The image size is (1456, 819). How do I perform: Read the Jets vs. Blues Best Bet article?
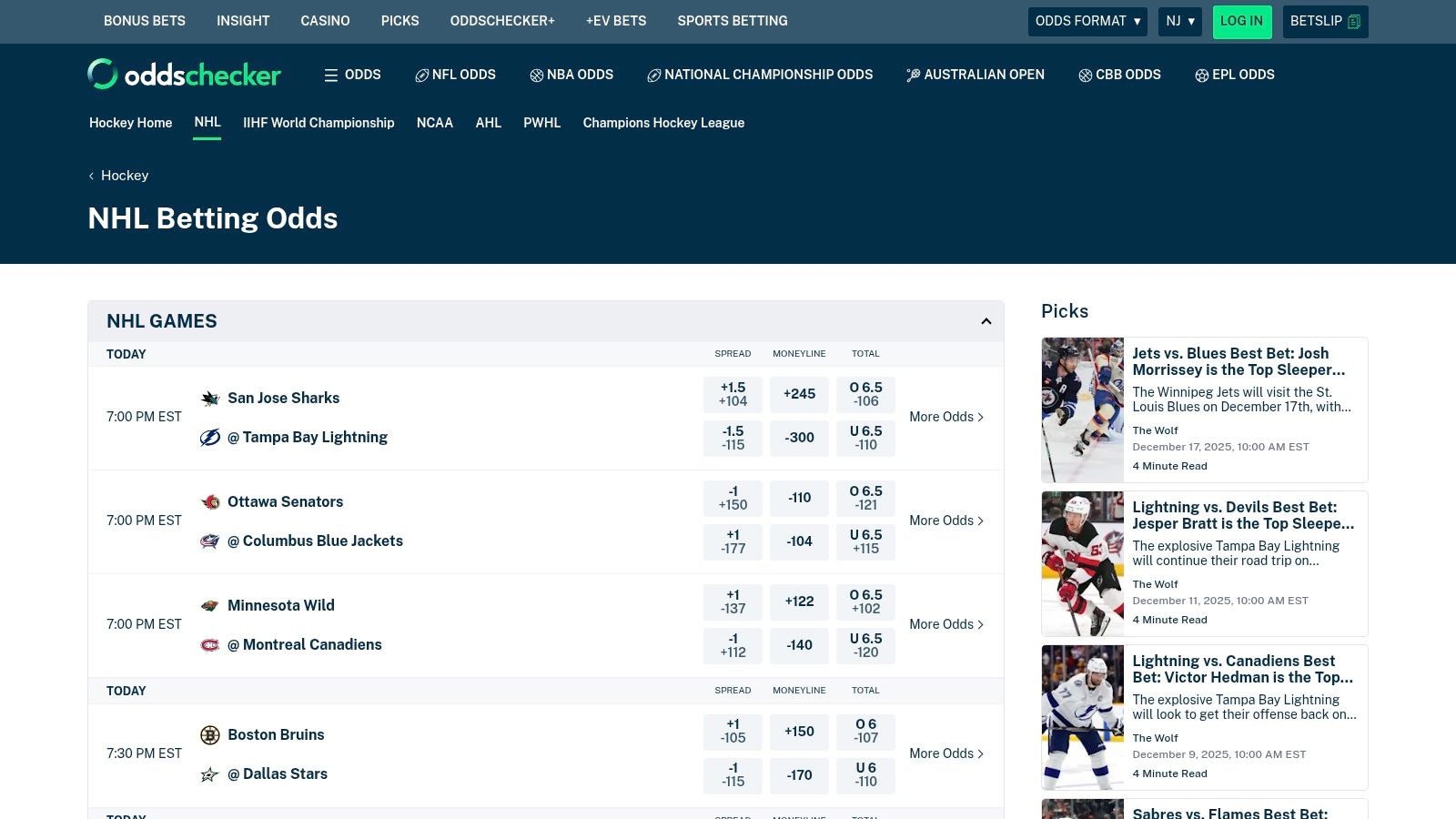coord(1244,361)
